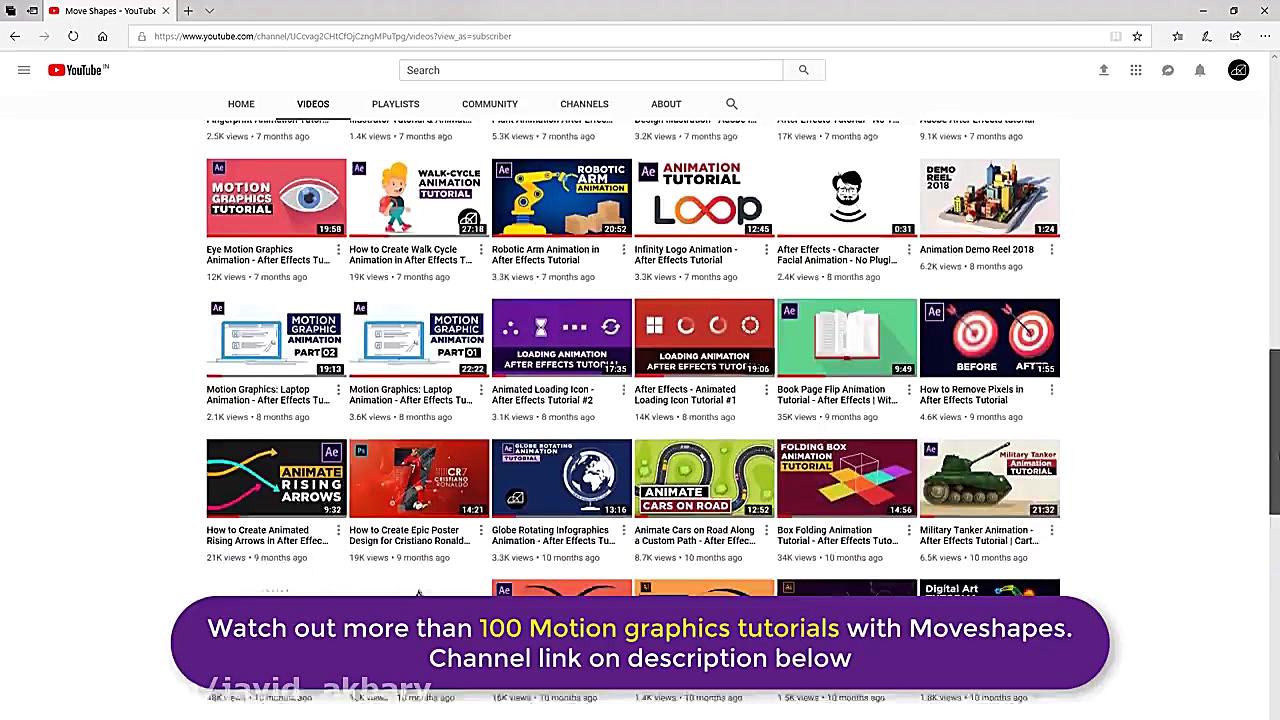Open After Effects Animated Loading Icon Tutorial #1 title

685,395
